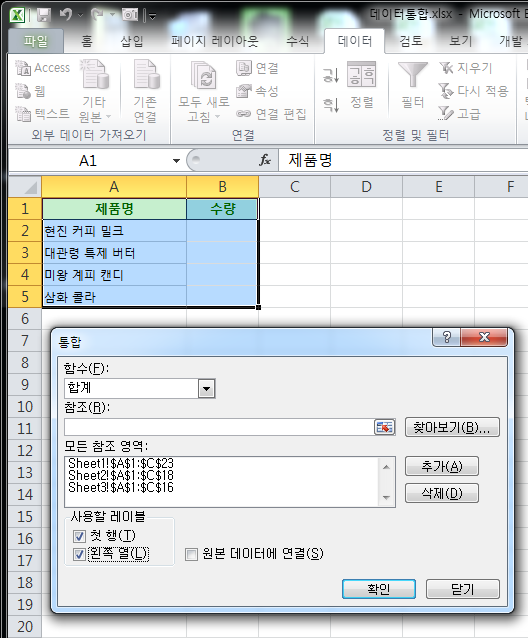528x638 pixels.
Task: Enable 원본 데이터에 연결(S) checkbox
Action: 191,554
